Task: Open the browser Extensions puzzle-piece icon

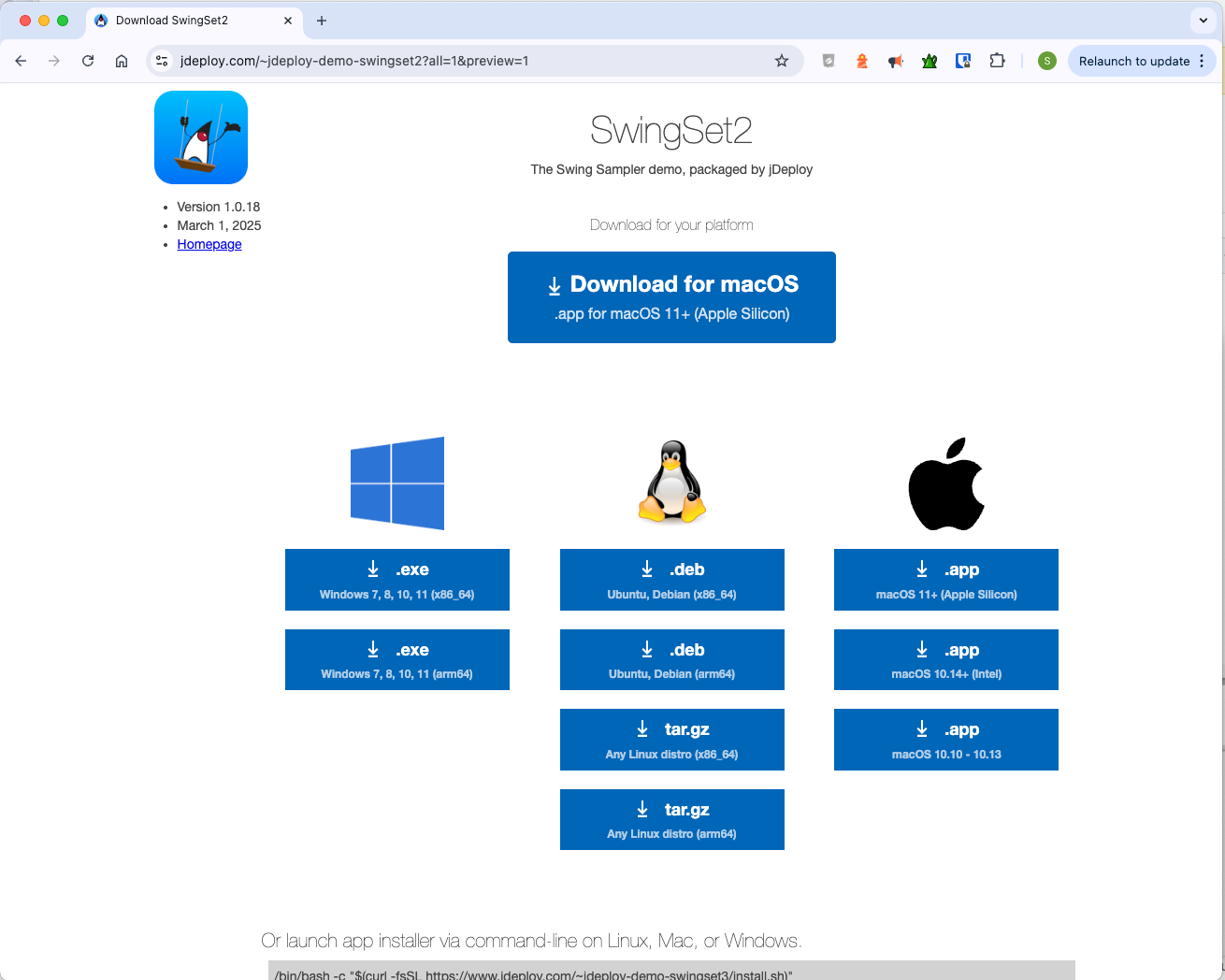Action: [997, 60]
